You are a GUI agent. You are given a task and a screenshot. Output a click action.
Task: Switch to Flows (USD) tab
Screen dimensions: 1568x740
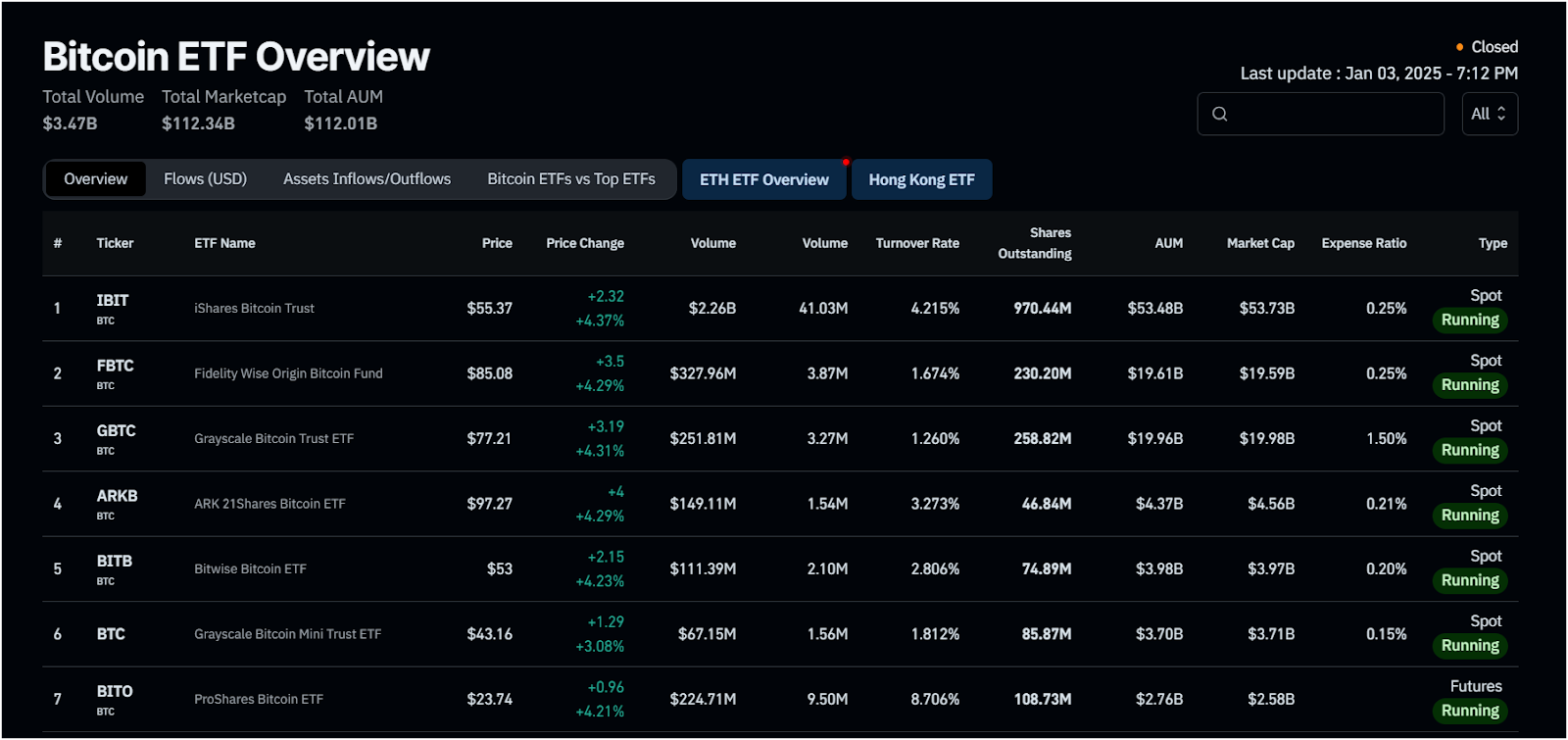click(x=205, y=179)
